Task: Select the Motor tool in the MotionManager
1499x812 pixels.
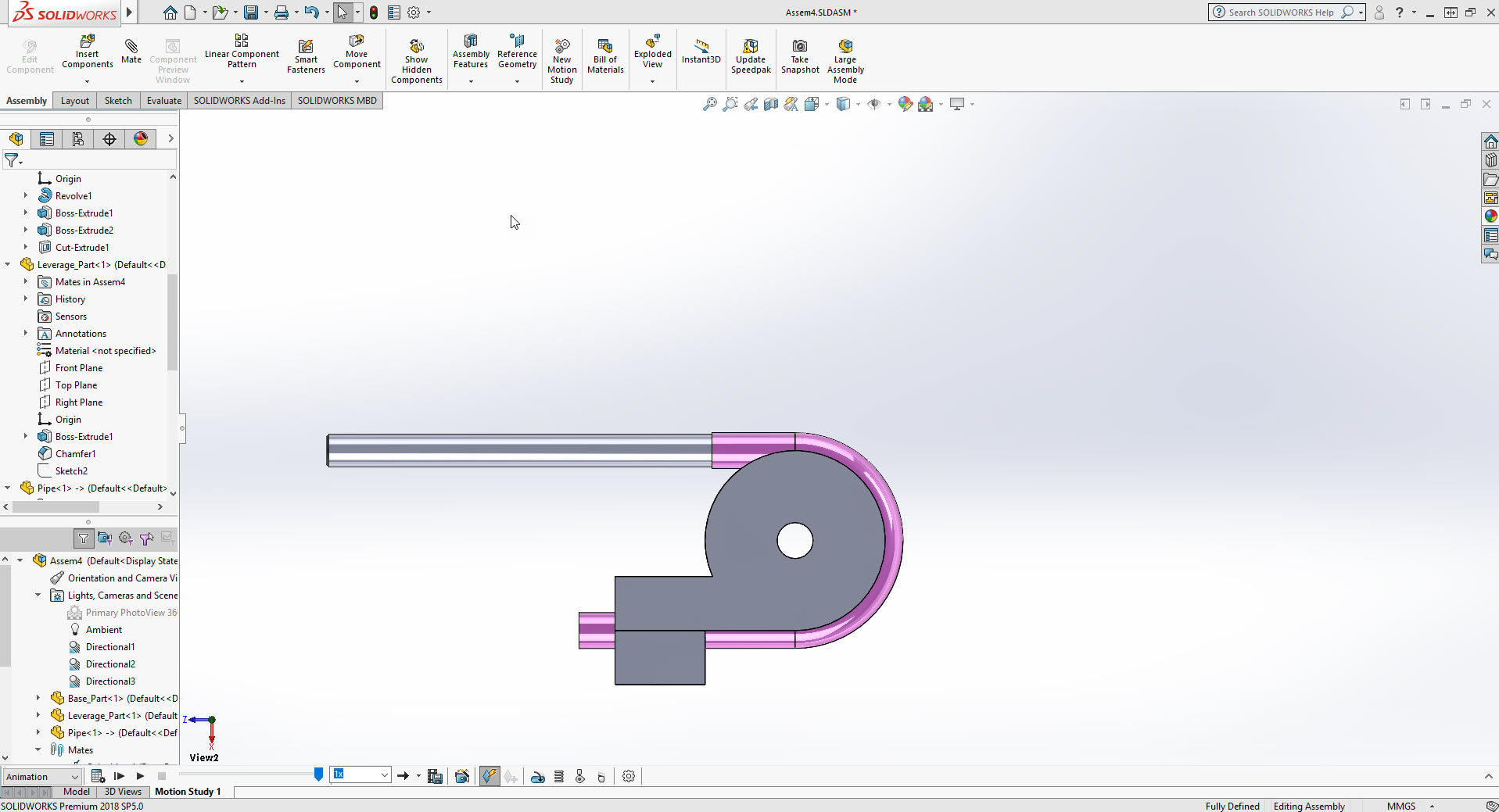Action: click(x=538, y=775)
